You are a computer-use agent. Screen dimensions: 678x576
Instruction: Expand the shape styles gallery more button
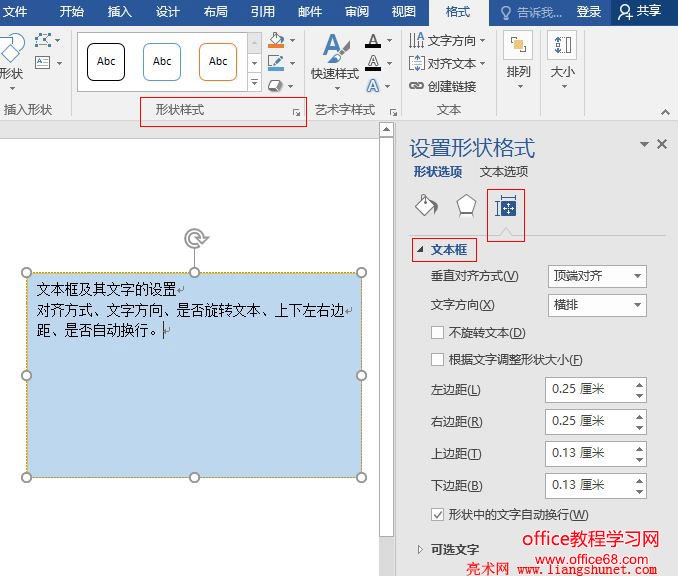pyautogui.click(x=254, y=82)
